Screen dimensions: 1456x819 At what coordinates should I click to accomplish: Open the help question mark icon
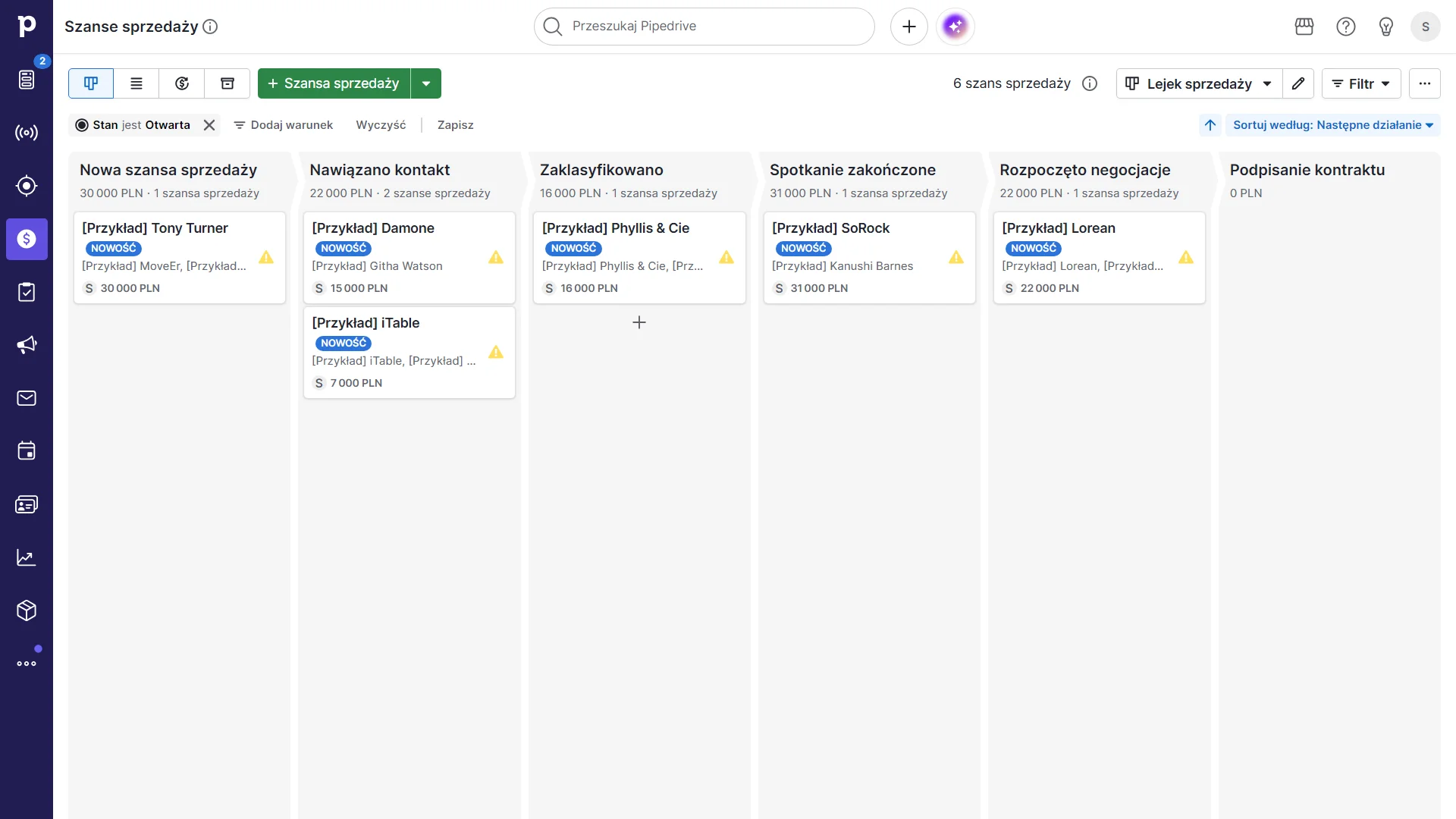tap(1345, 27)
